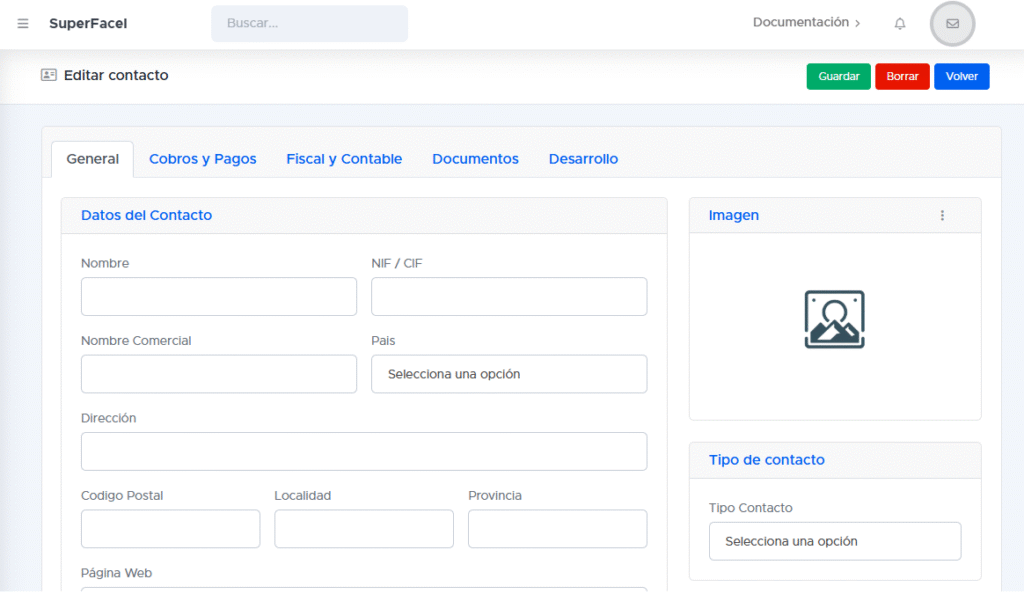Click the Página Web label
This screenshot has height=616, width=1024.
[x=116, y=573]
